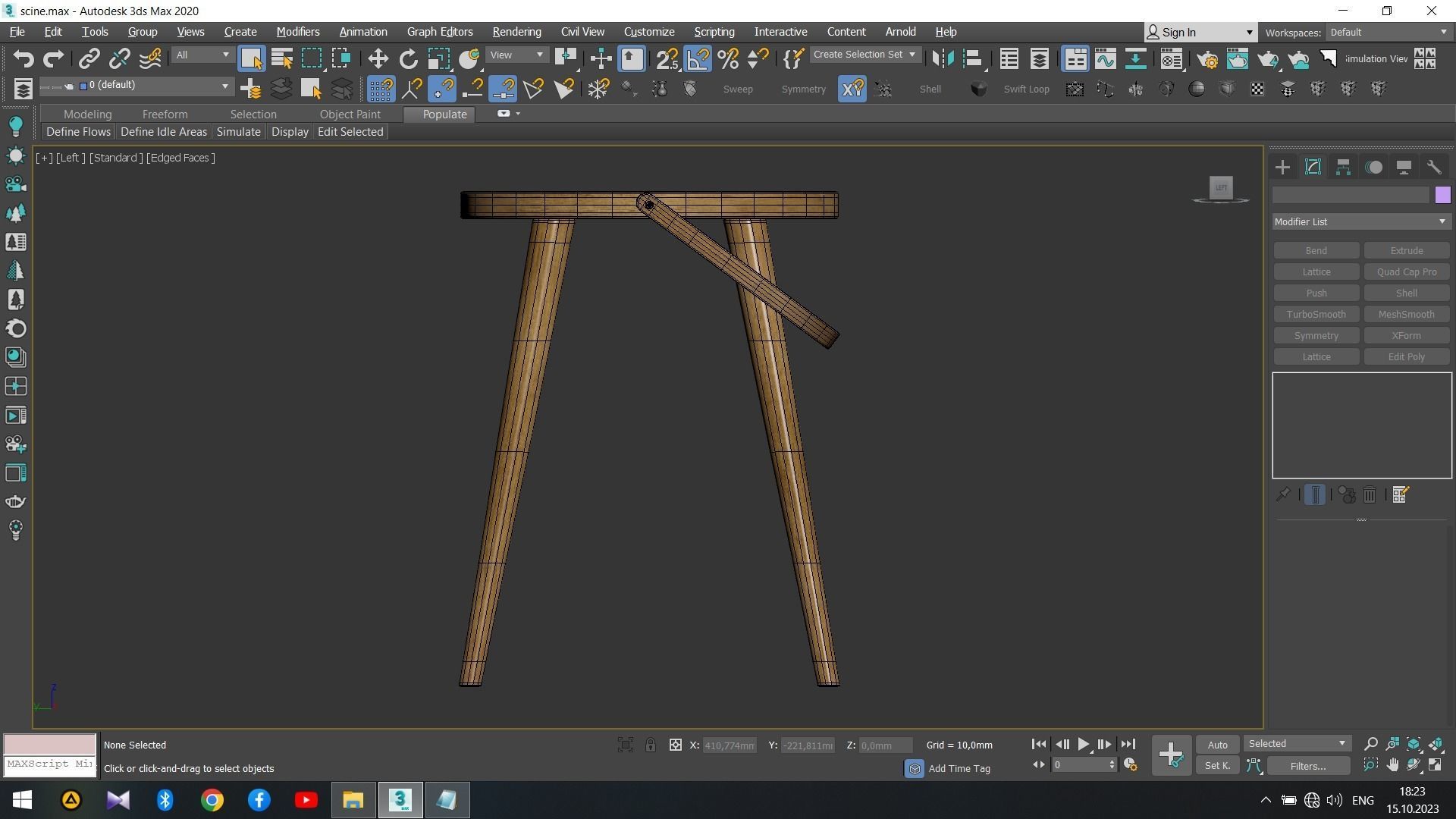Open the Curve Editor icon
Image resolution: width=1456 pixels, height=819 pixels.
(x=1105, y=58)
